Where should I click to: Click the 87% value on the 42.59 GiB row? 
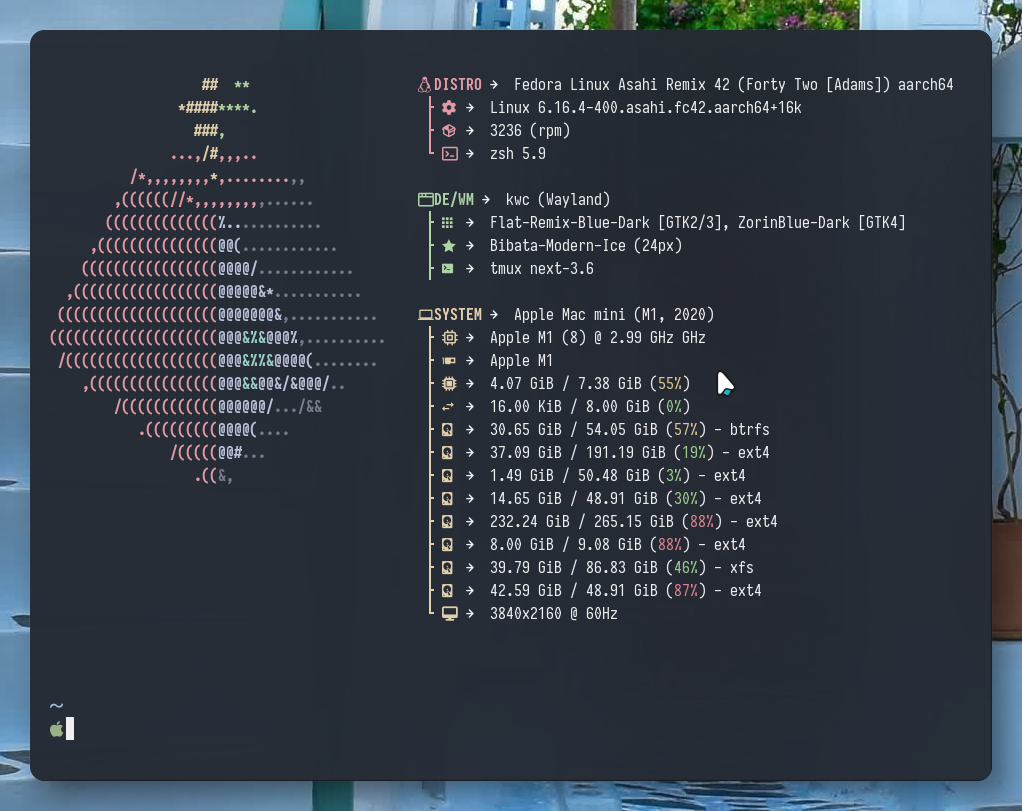[685, 591]
